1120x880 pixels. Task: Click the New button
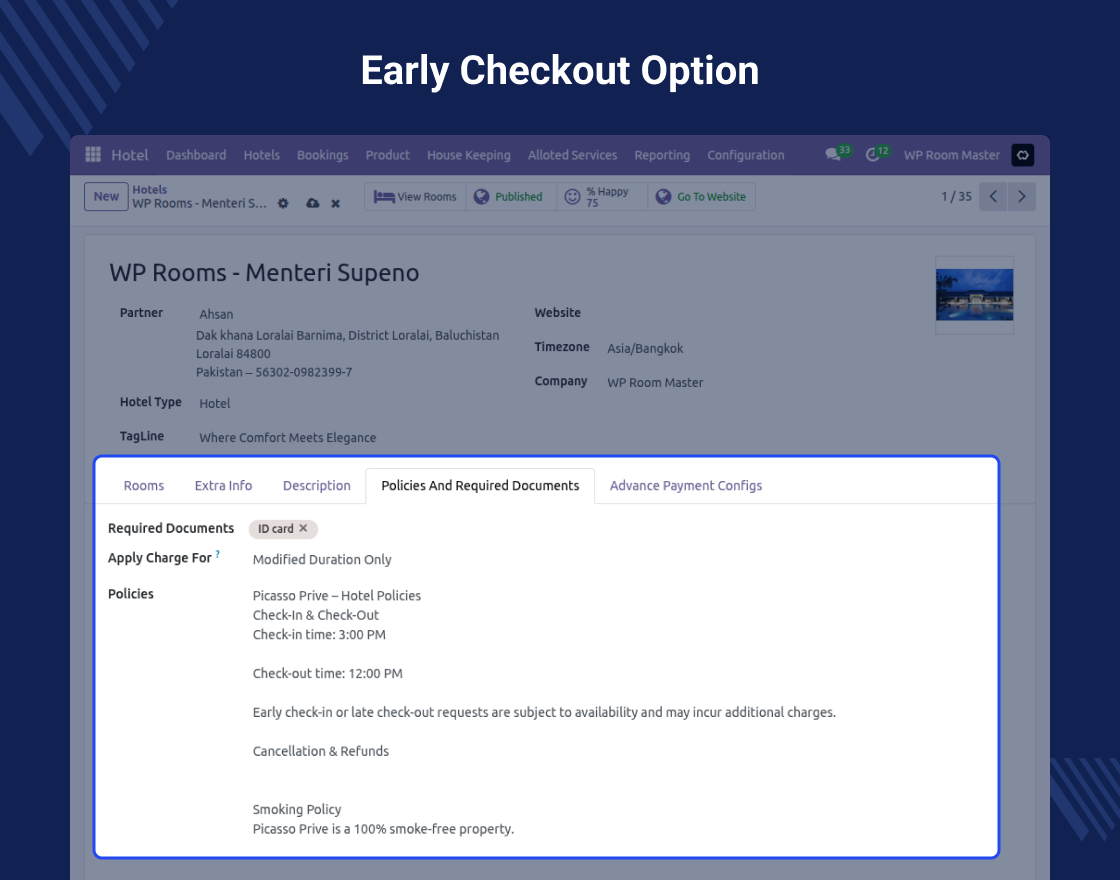(106, 197)
